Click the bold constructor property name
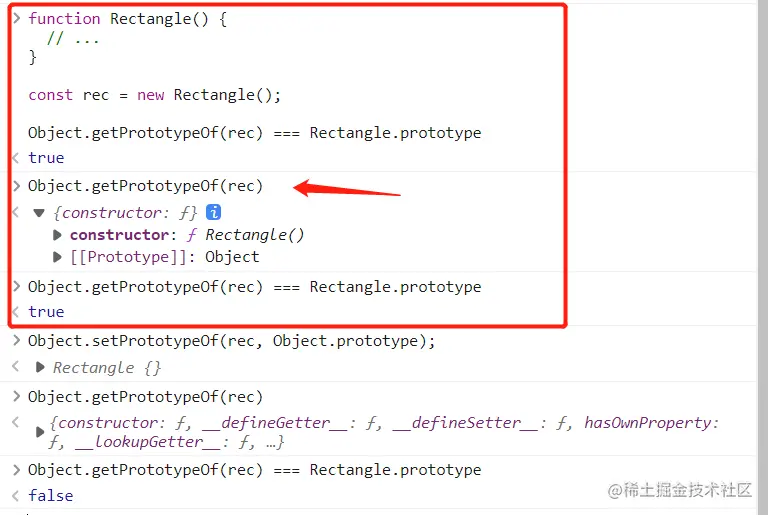 point(119,235)
